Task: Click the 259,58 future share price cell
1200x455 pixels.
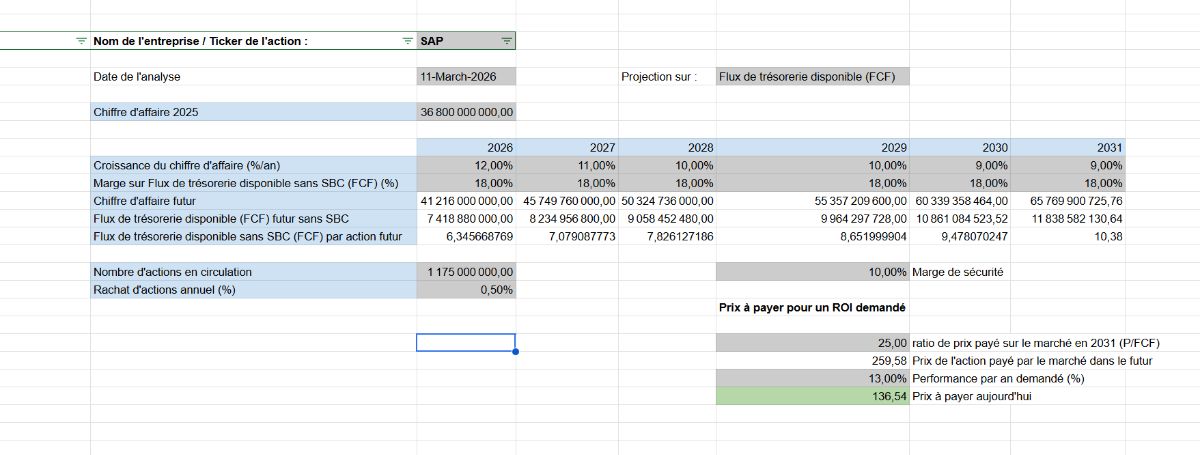Action: 813,361
